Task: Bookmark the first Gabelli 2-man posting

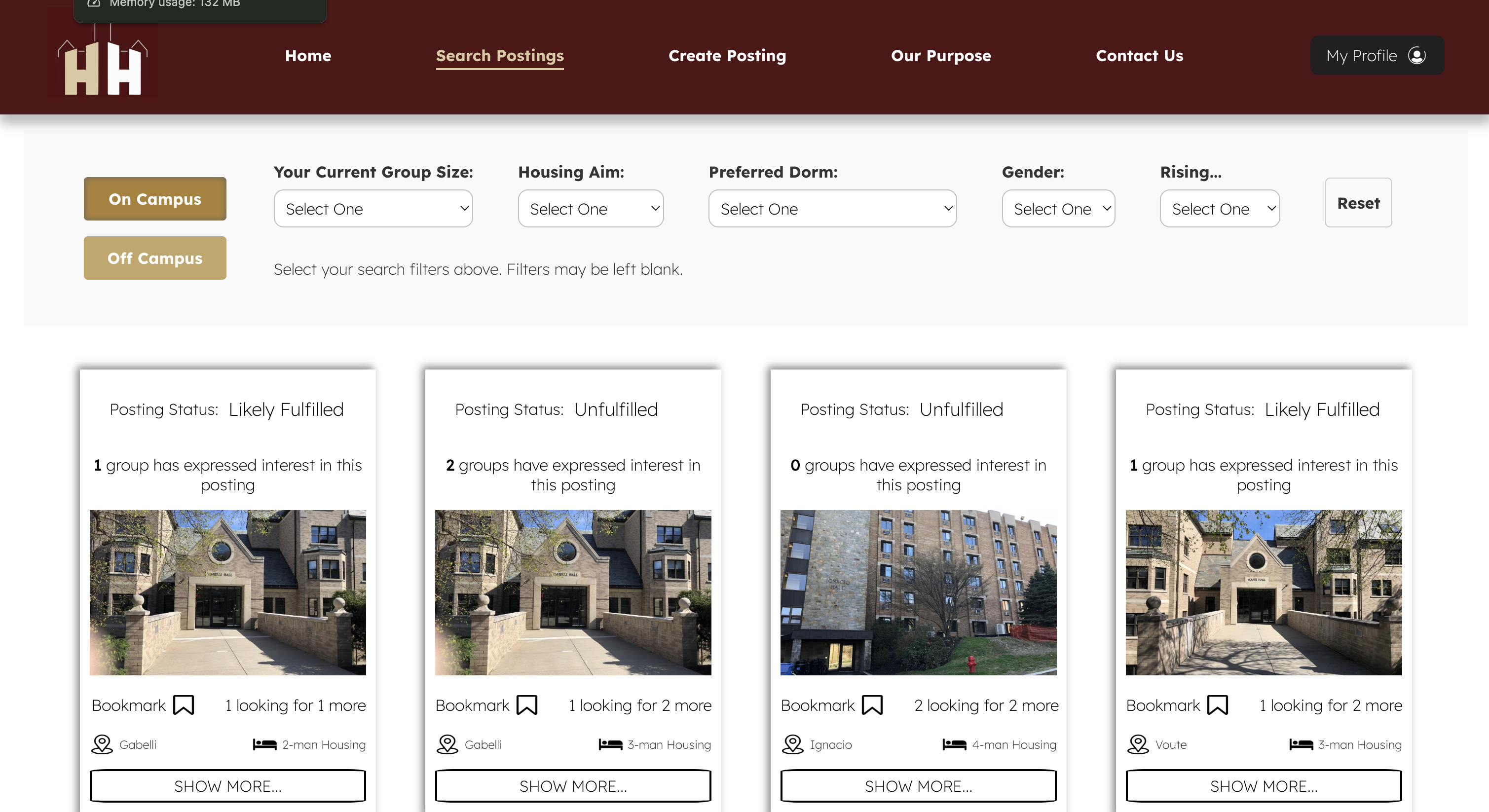Action: 183,705
